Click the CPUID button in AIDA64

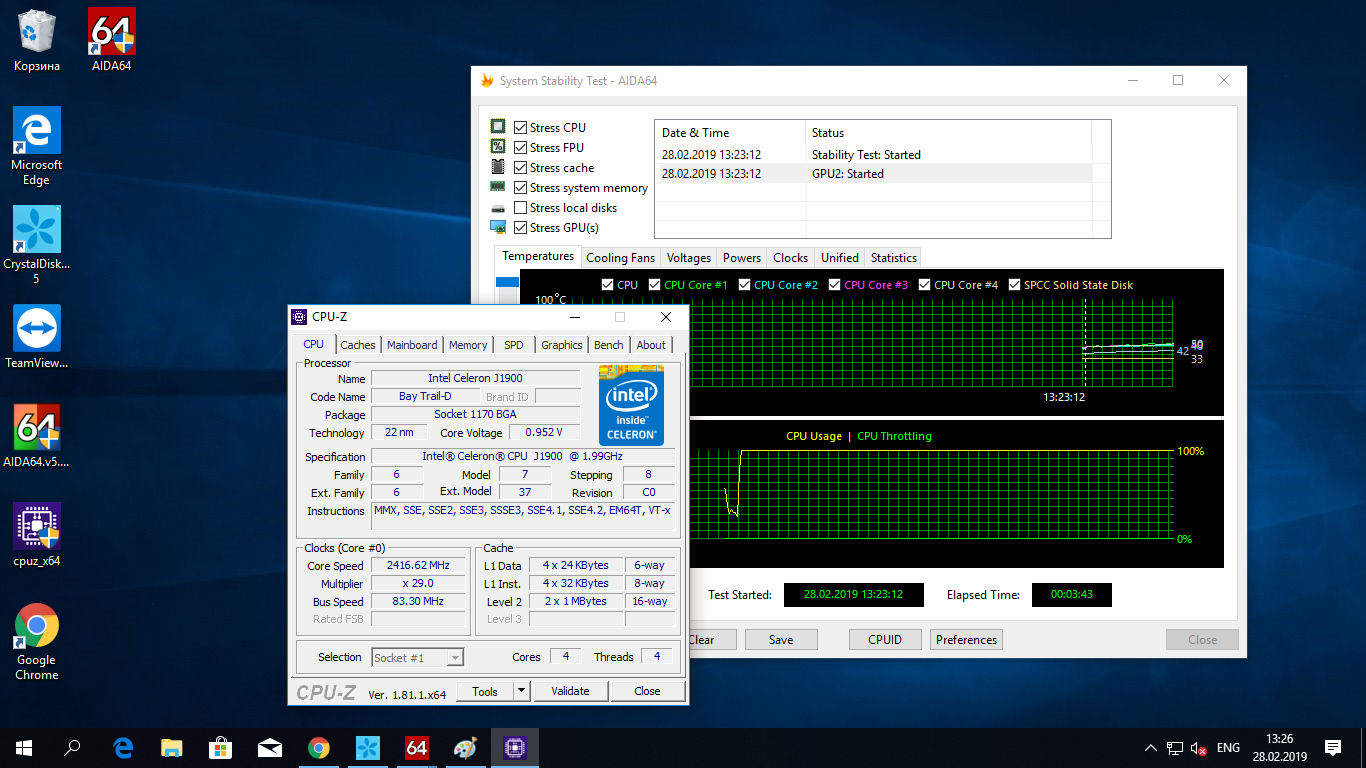click(x=885, y=640)
